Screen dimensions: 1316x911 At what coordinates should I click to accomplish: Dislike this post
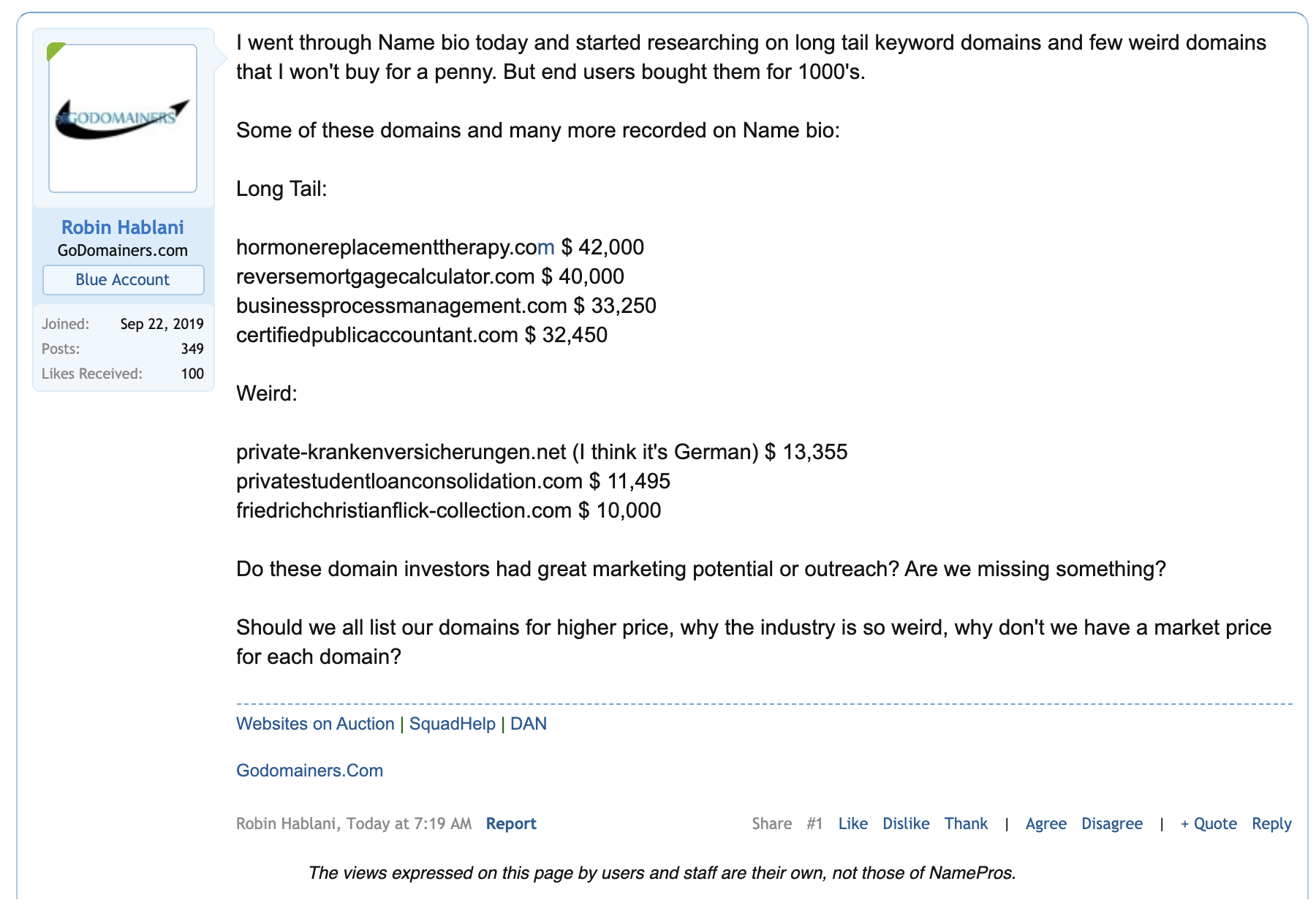click(906, 824)
